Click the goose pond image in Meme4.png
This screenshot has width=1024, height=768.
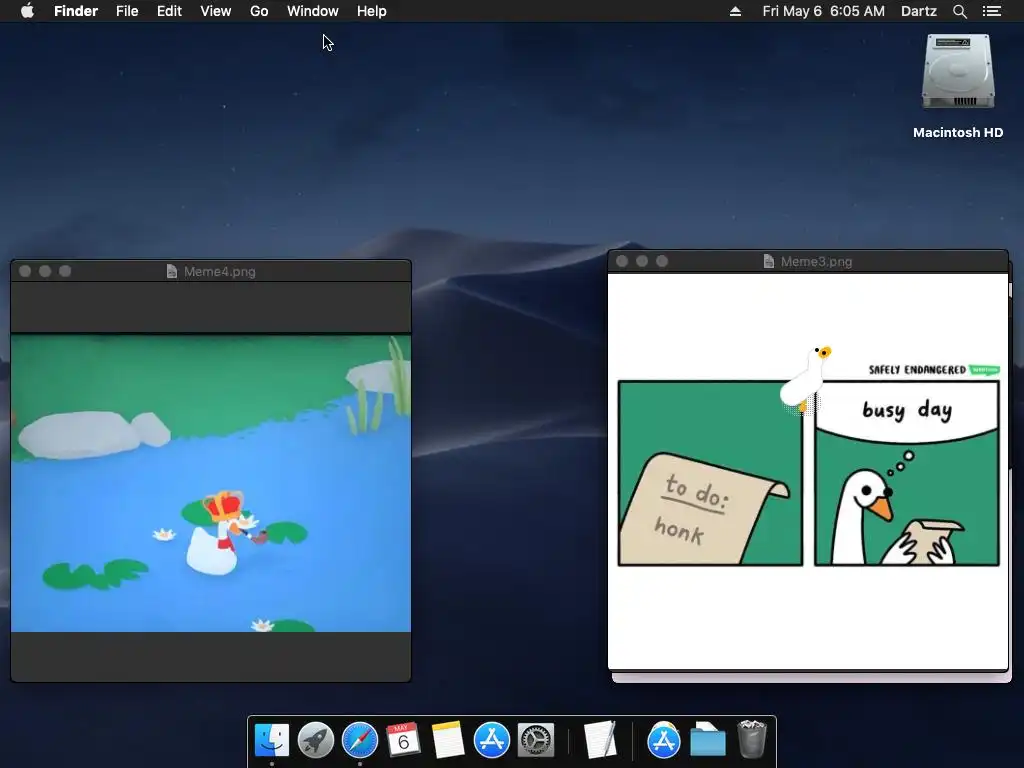coord(211,483)
